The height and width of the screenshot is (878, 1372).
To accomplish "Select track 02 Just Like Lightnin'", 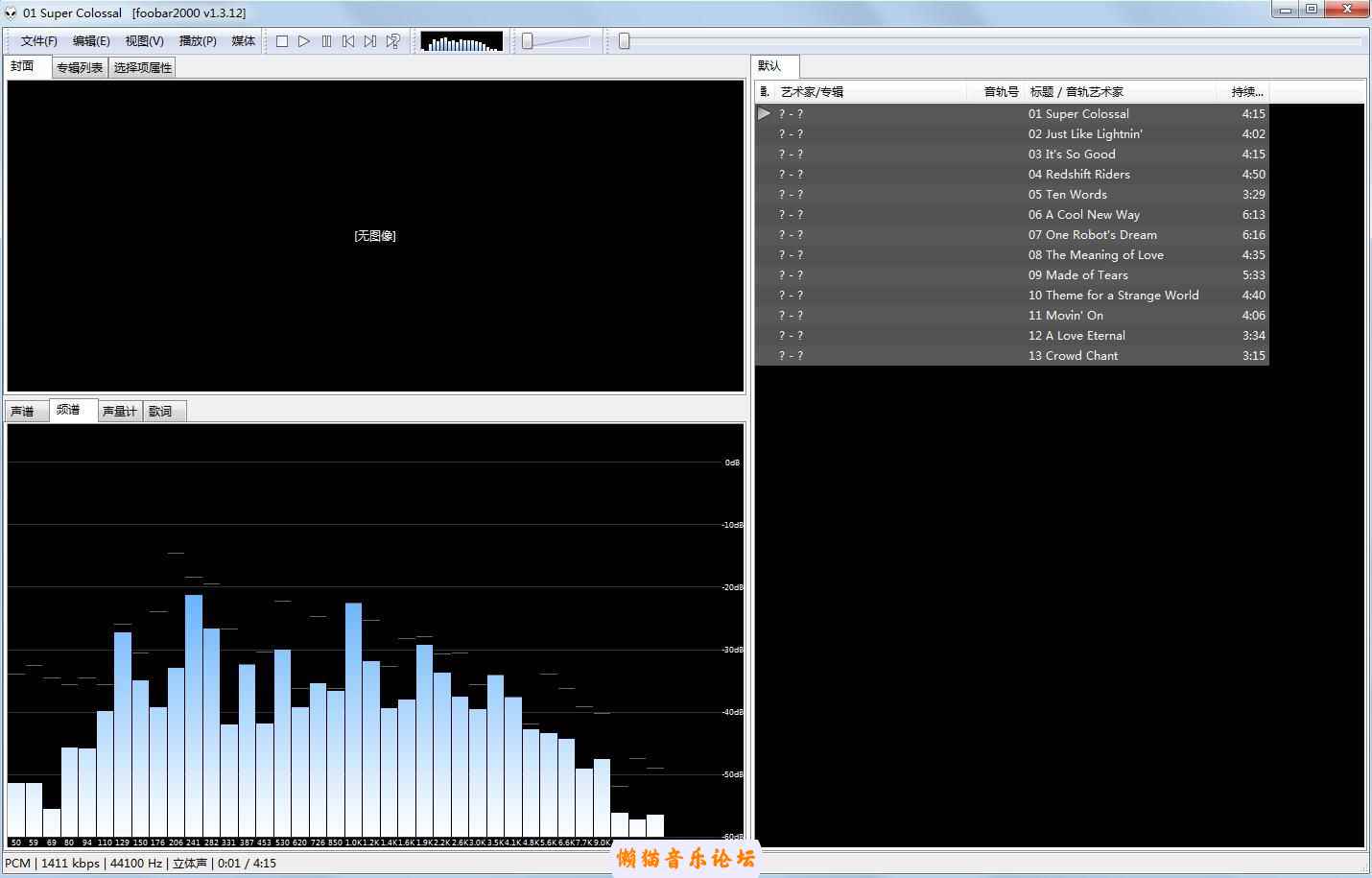I will 1012,133.
